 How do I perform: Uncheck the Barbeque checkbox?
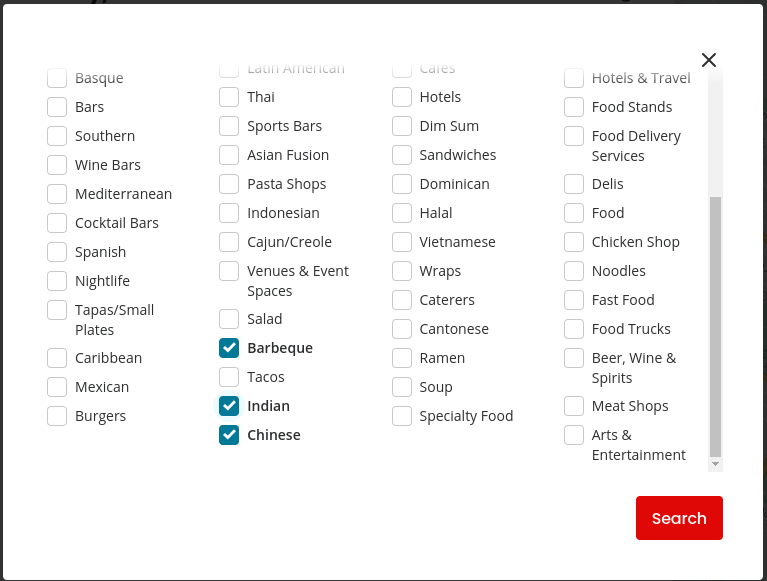[229, 348]
